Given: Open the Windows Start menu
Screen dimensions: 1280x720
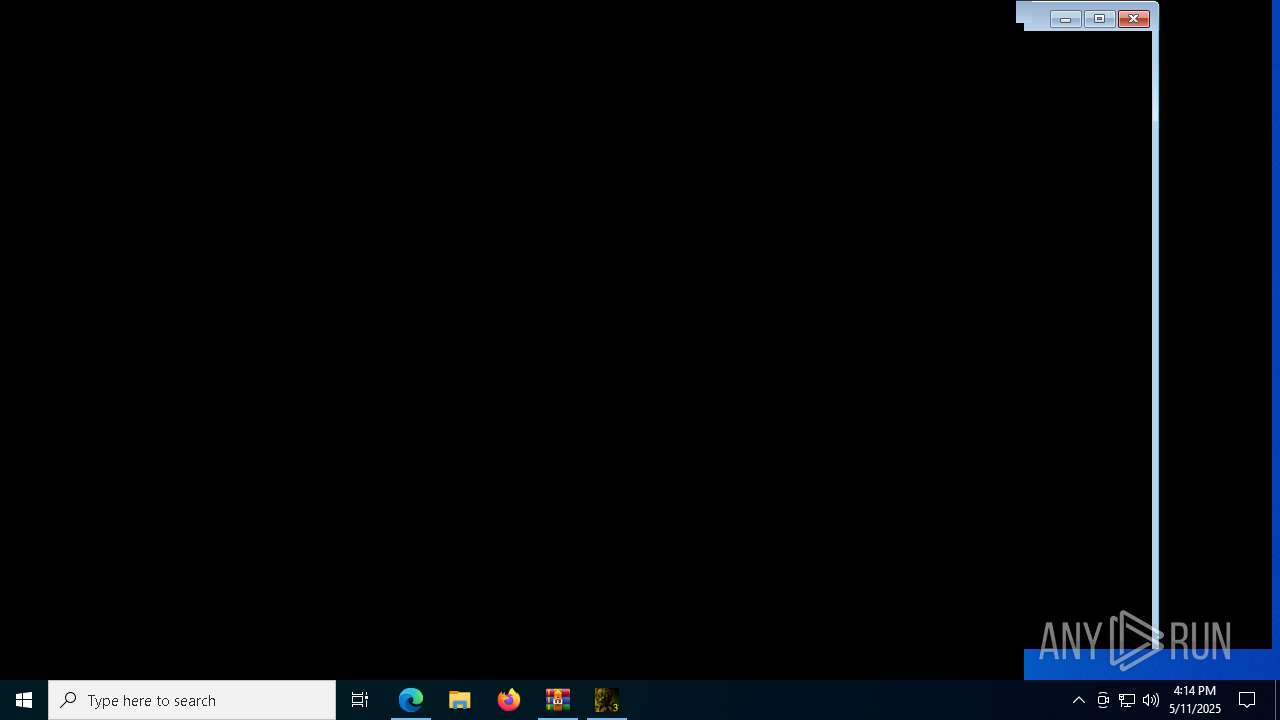Looking at the screenshot, I should click(24, 700).
